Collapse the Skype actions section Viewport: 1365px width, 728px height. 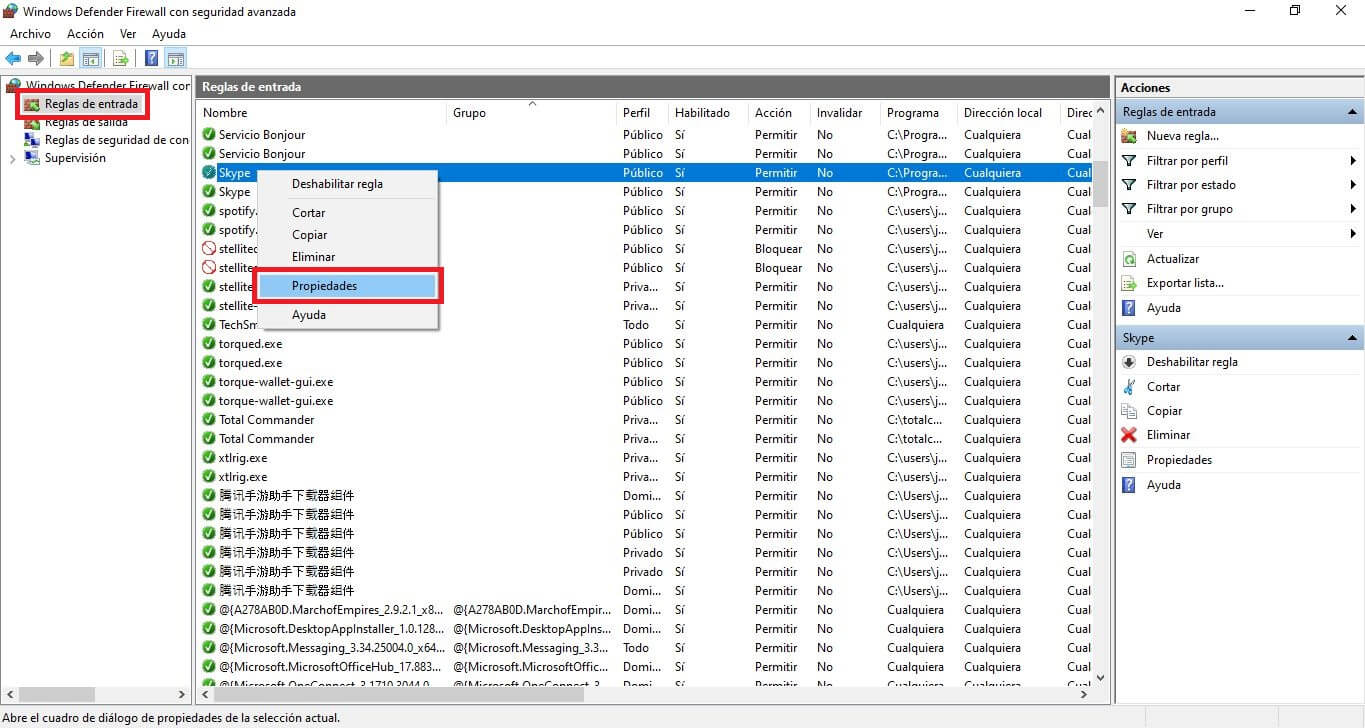pos(1353,338)
